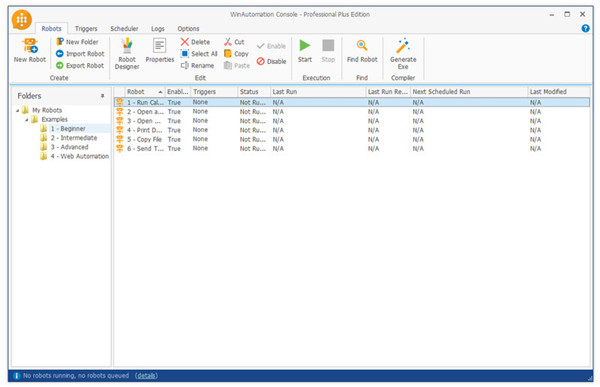Create a New Robot from ribbon
Viewport: 600px width, 387px height.
[x=29, y=50]
